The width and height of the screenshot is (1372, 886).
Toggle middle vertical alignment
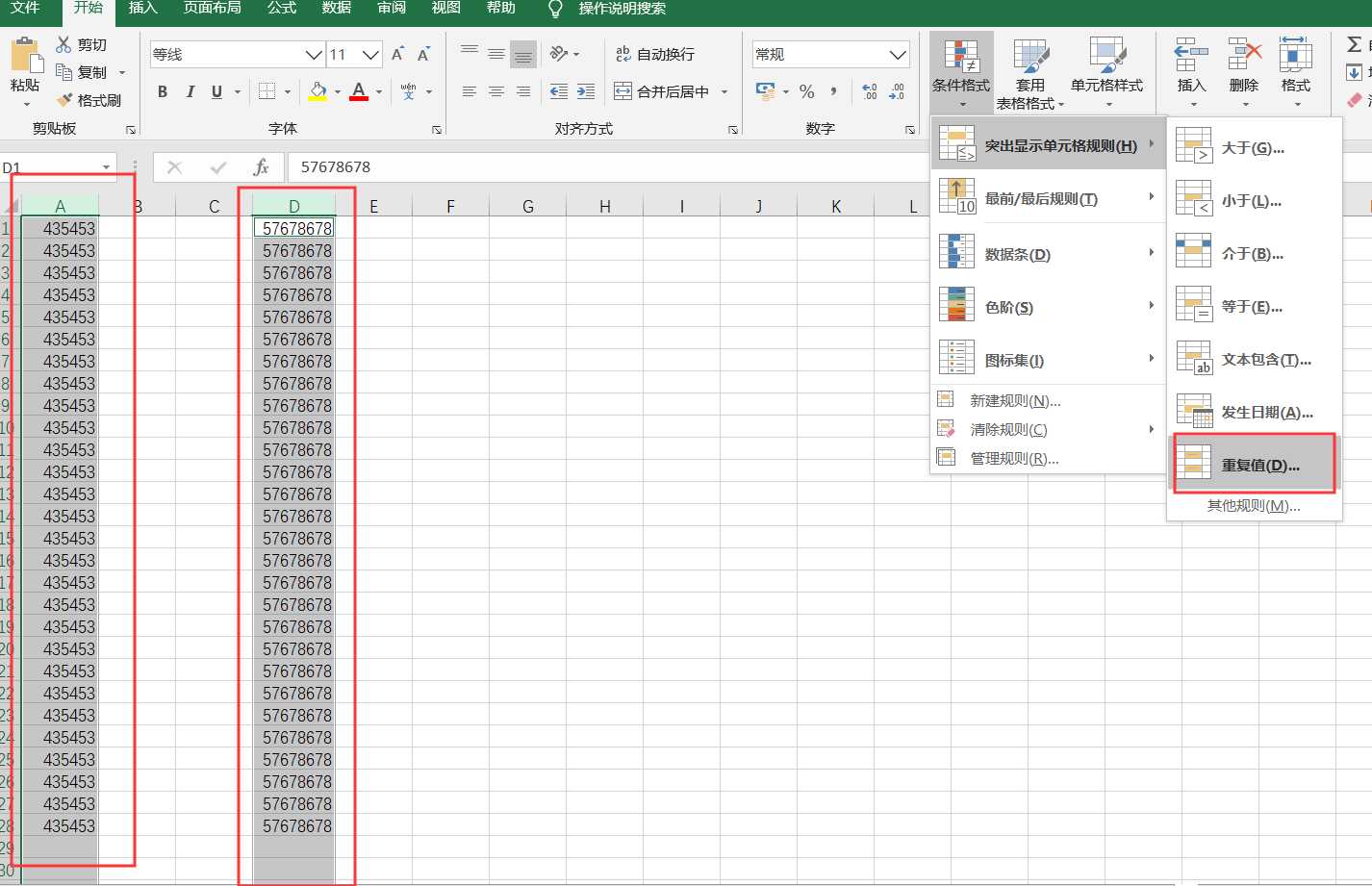496,54
